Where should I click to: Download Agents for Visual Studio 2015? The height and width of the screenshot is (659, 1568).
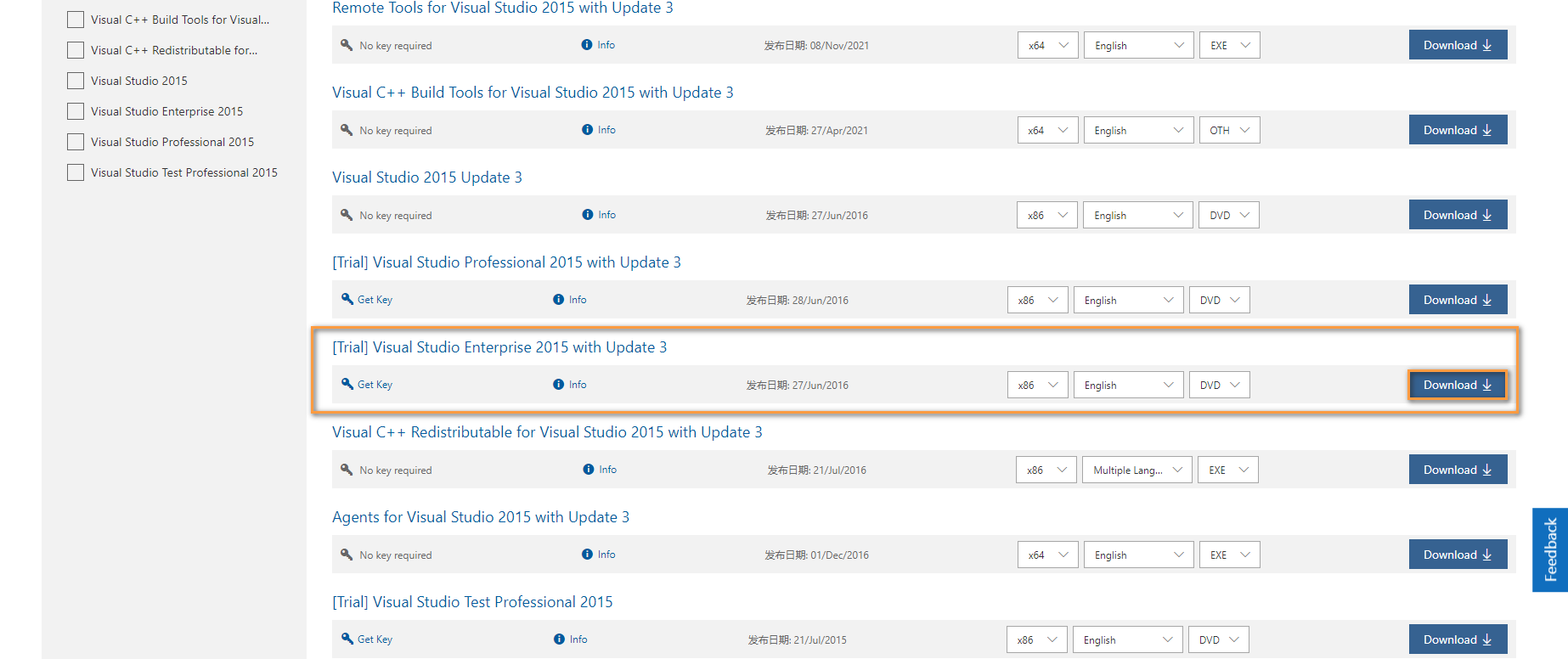tap(1458, 555)
